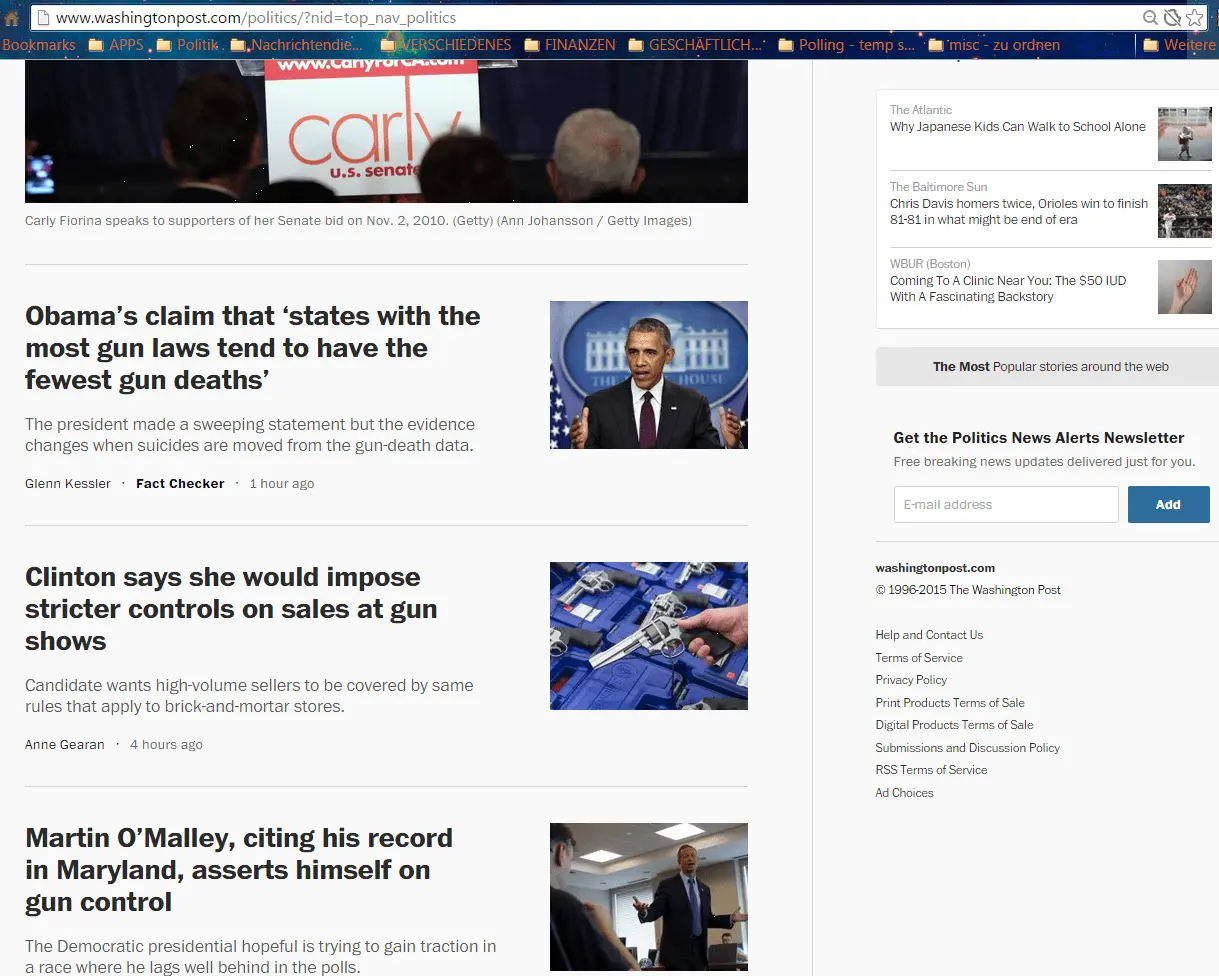Click the 'Polling - temp s...' folder icon
The height and width of the screenshot is (976, 1219).
788,44
